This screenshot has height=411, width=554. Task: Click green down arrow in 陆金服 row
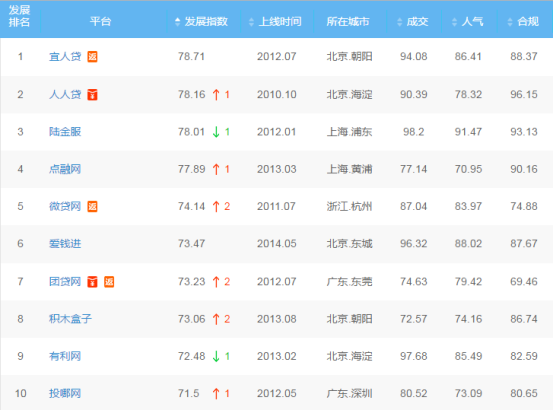216,132
